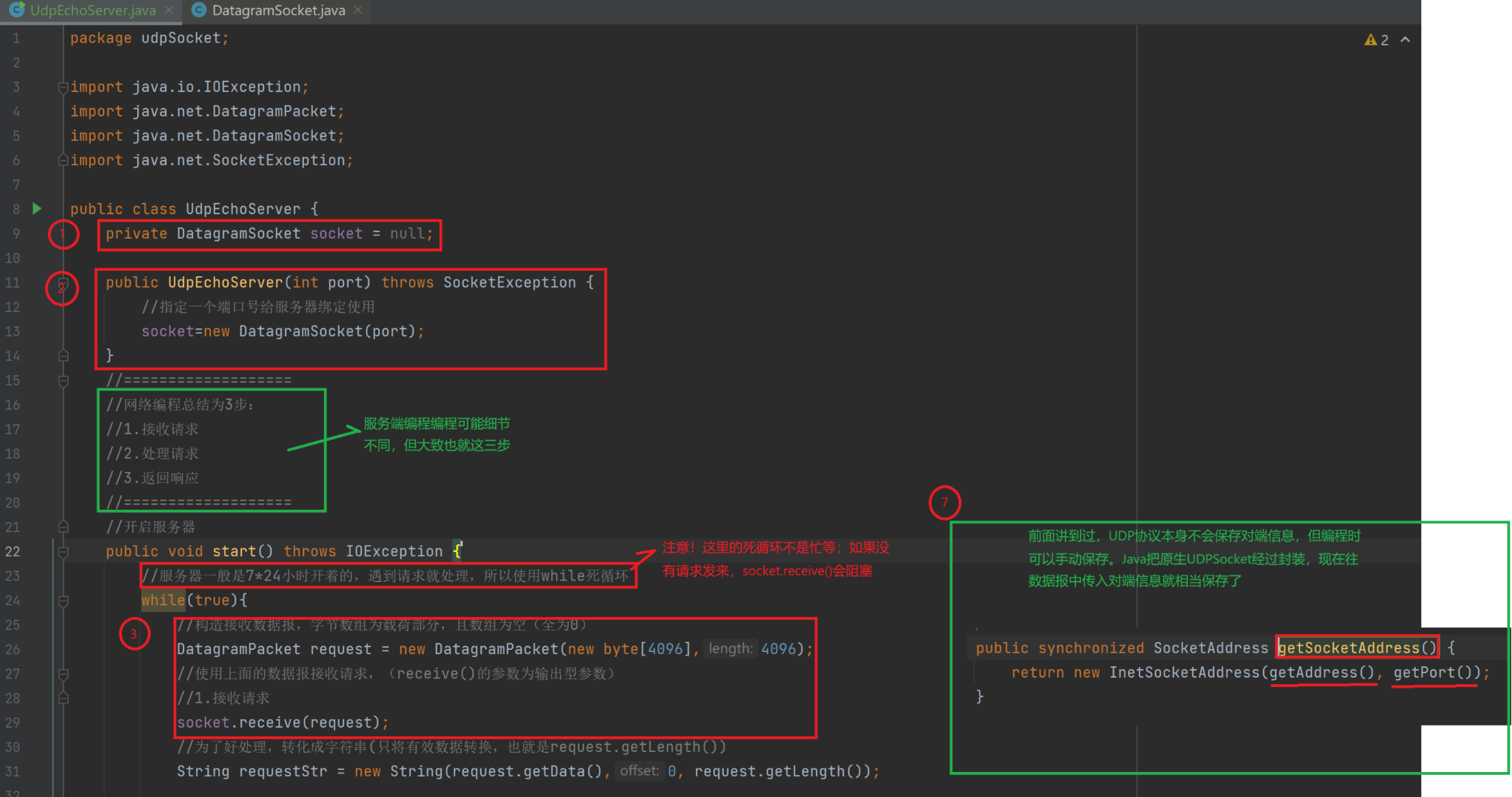Fold the comment block at line 27
The image size is (1512, 797).
[63, 674]
